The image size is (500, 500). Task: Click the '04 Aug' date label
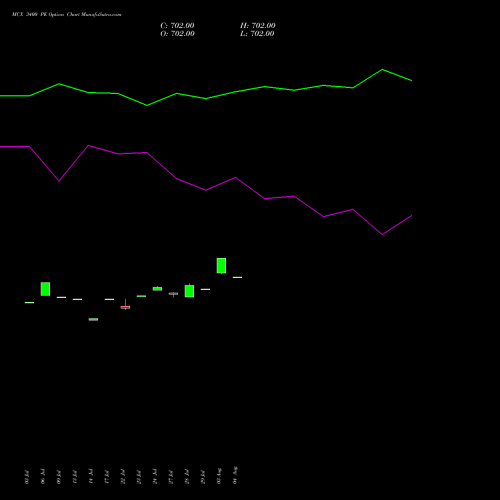(x=235, y=475)
